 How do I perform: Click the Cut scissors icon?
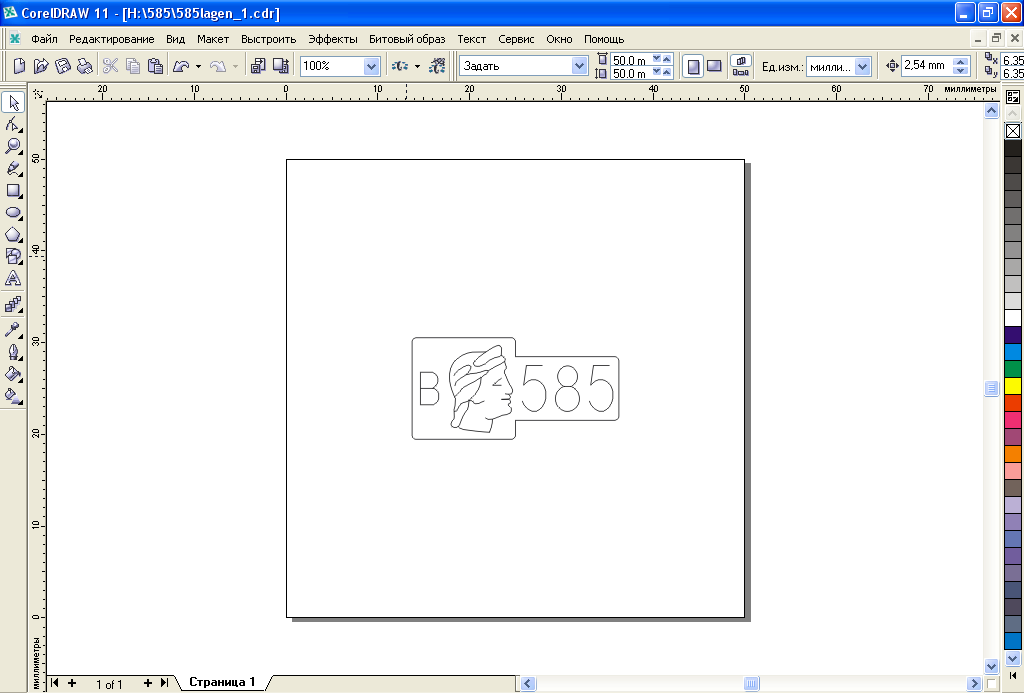pos(110,65)
